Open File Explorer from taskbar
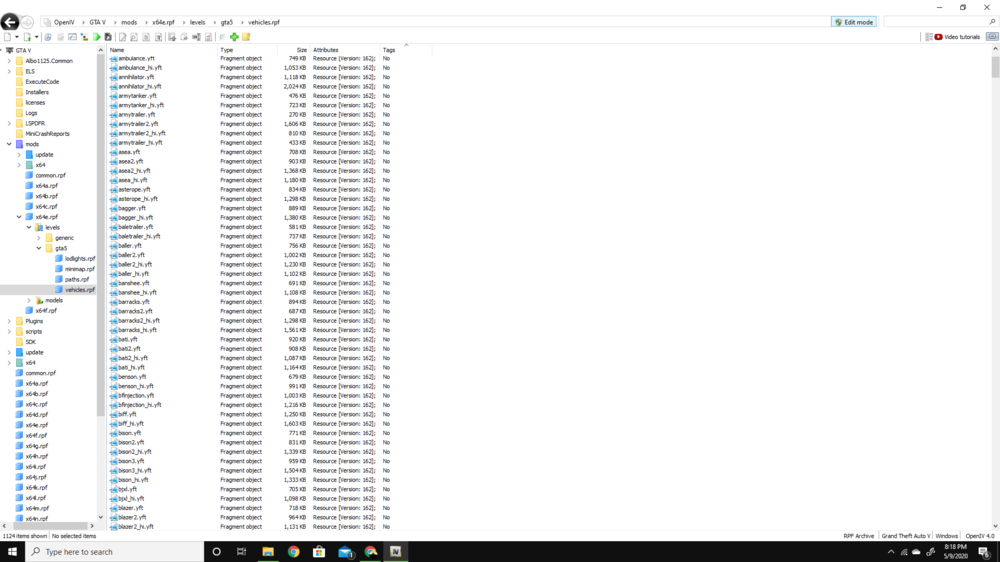 pyautogui.click(x=268, y=552)
